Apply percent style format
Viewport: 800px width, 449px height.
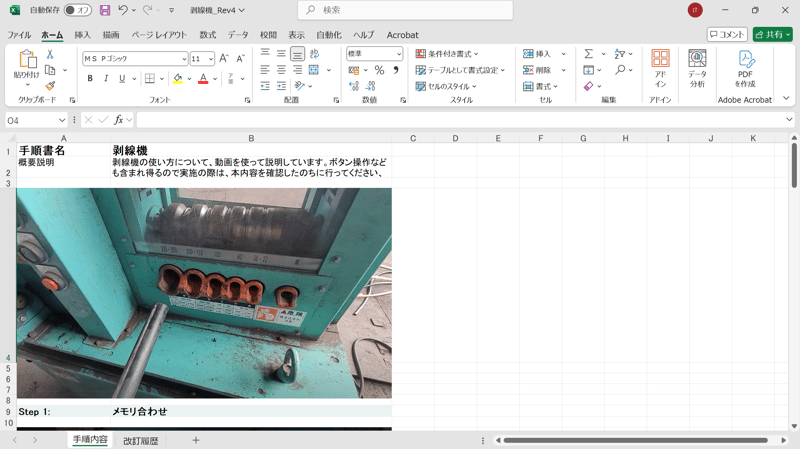(x=379, y=70)
